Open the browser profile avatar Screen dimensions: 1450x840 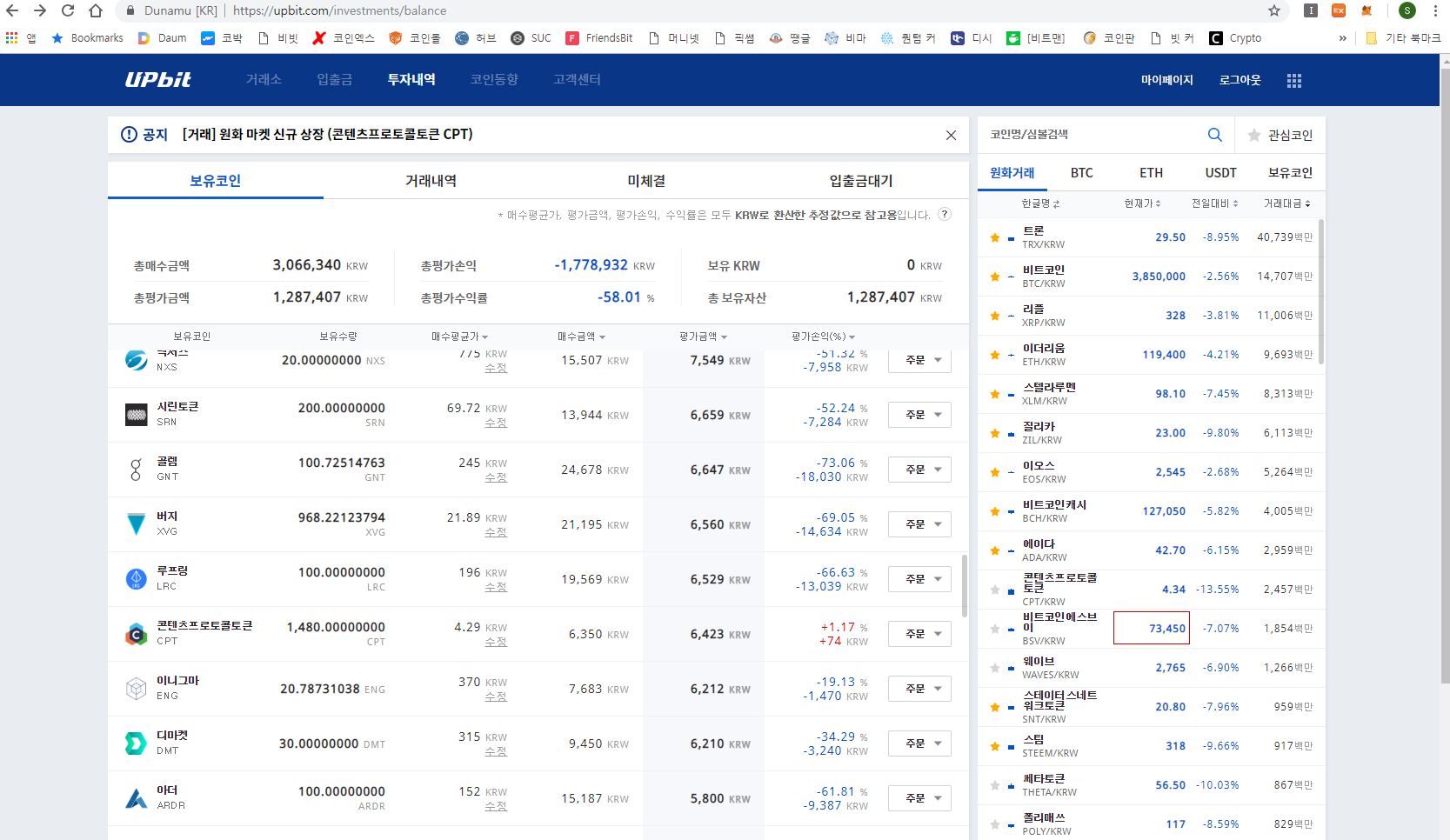point(1407,10)
